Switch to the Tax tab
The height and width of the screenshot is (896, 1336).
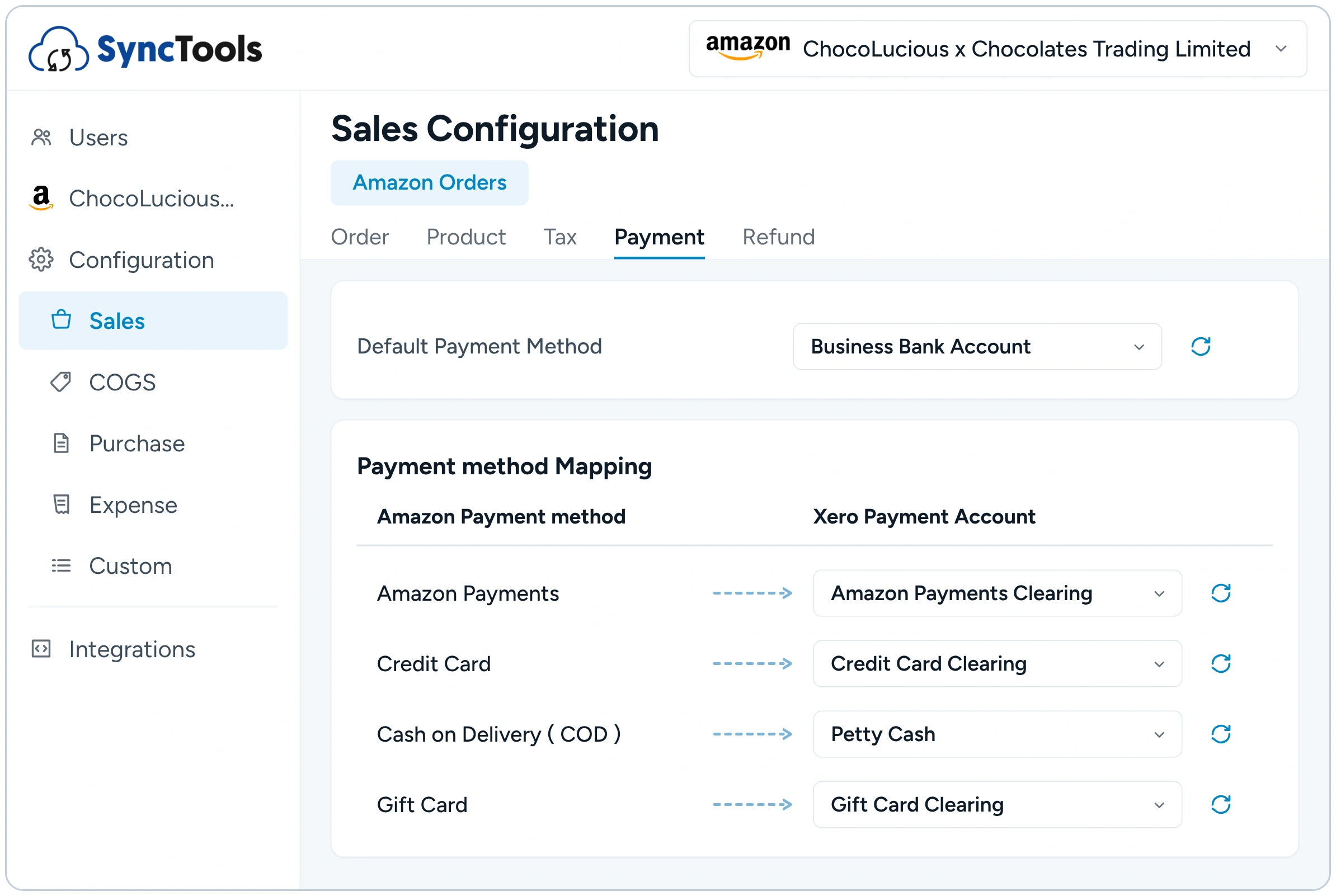coord(560,237)
